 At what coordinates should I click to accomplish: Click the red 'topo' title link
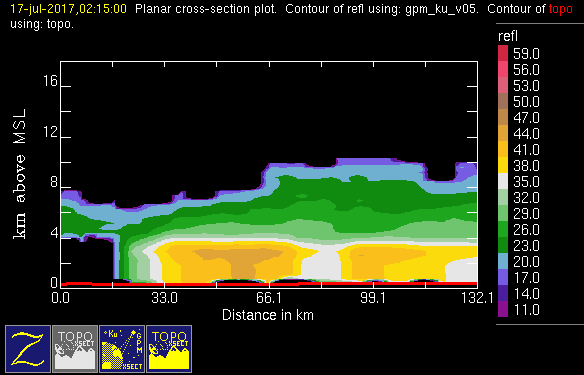tap(560, 9)
